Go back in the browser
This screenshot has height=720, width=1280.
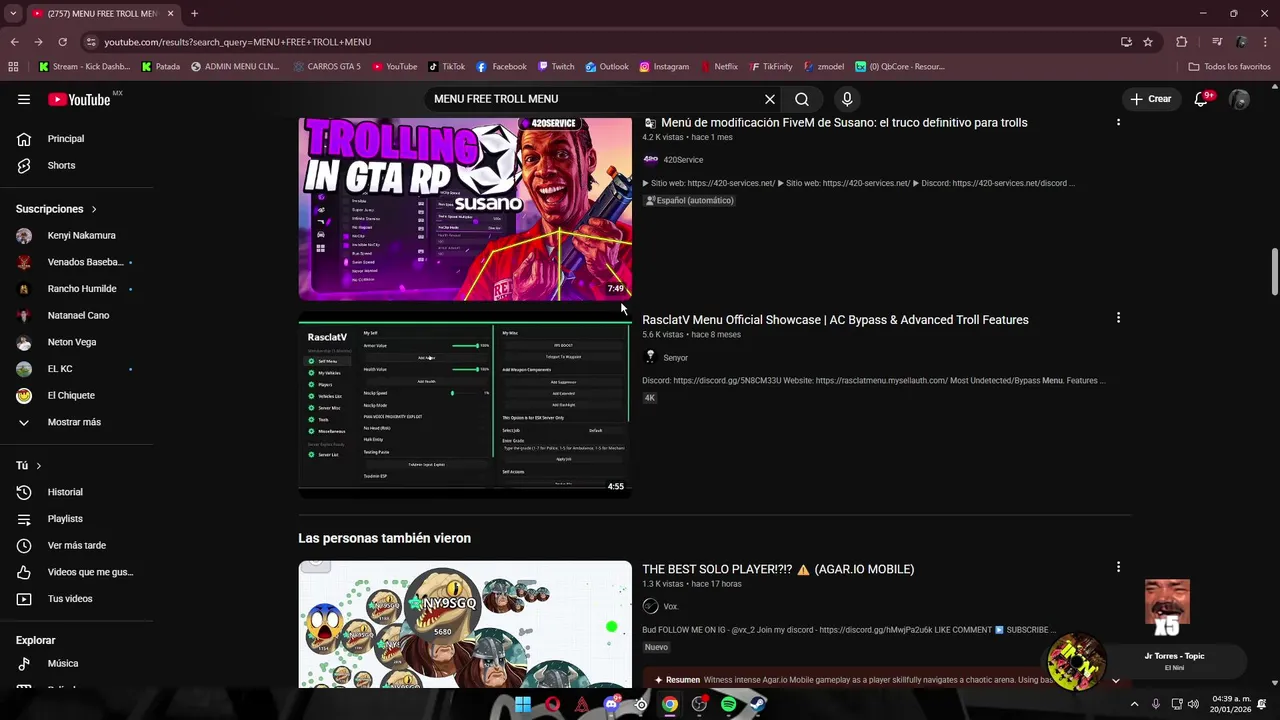pyautogui.click(x=14, y=42)
